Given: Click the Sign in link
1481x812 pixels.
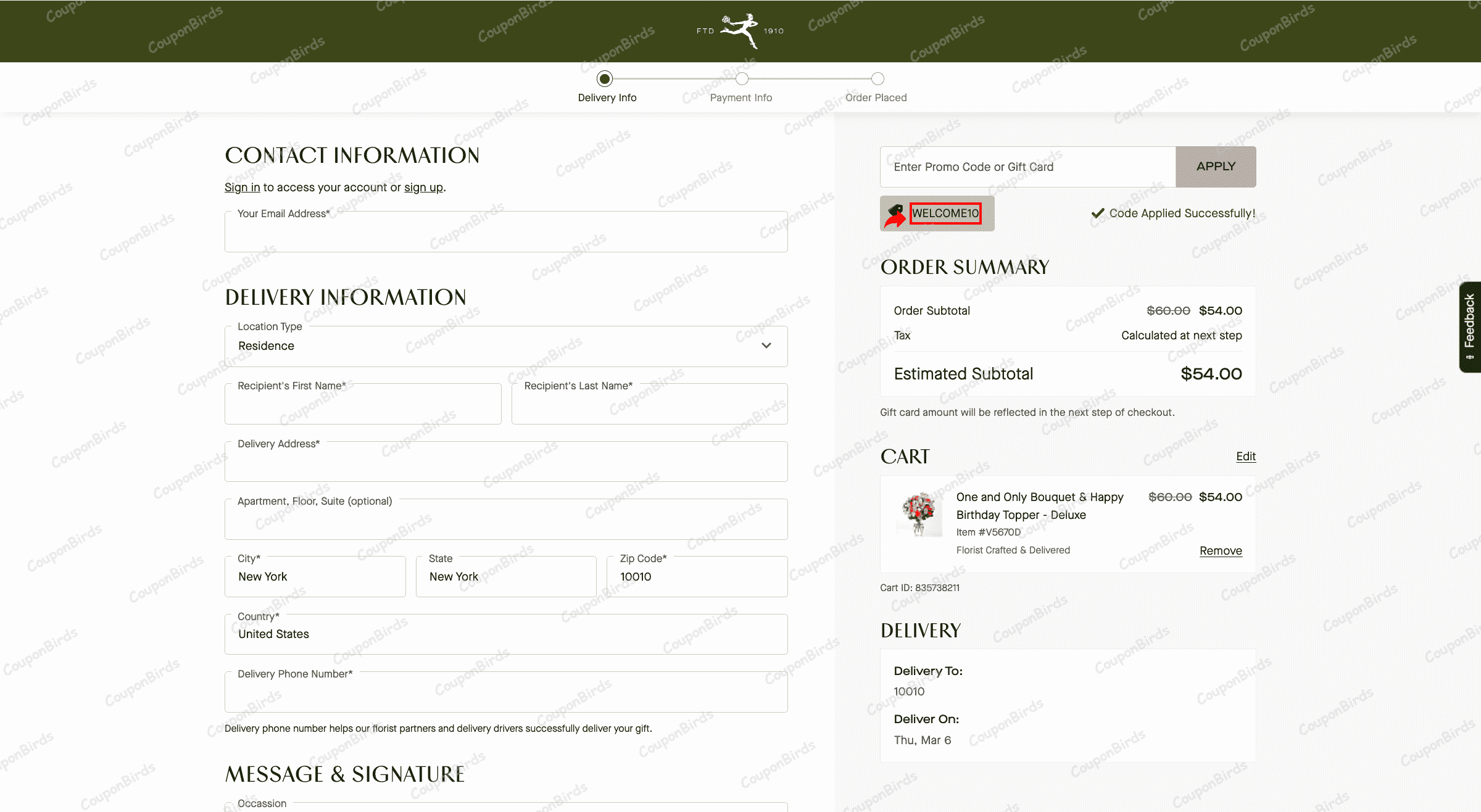Looking at the screenshot, I should (x=242, y=188).
